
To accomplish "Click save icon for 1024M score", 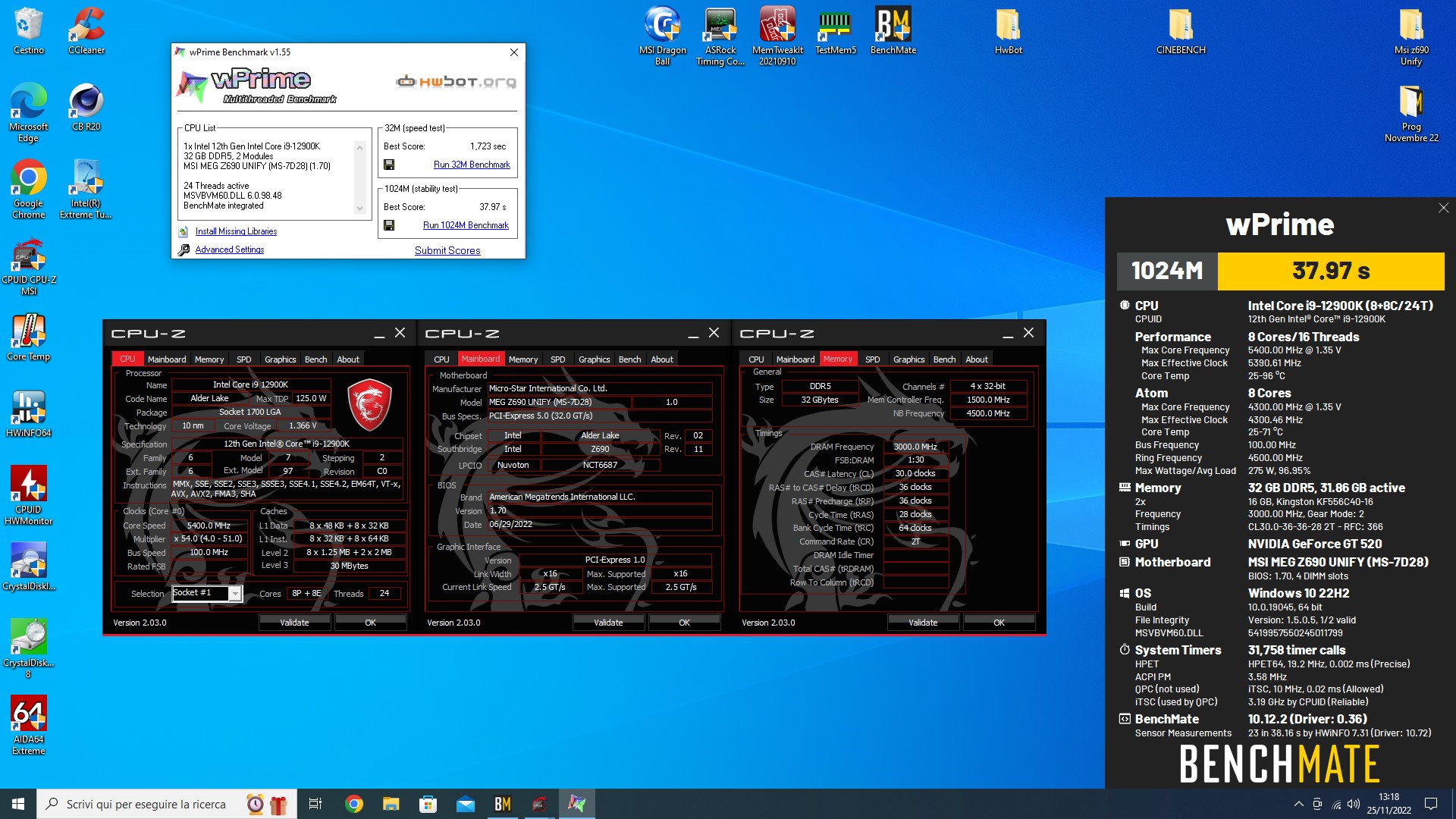I will [x=389, y=225].
